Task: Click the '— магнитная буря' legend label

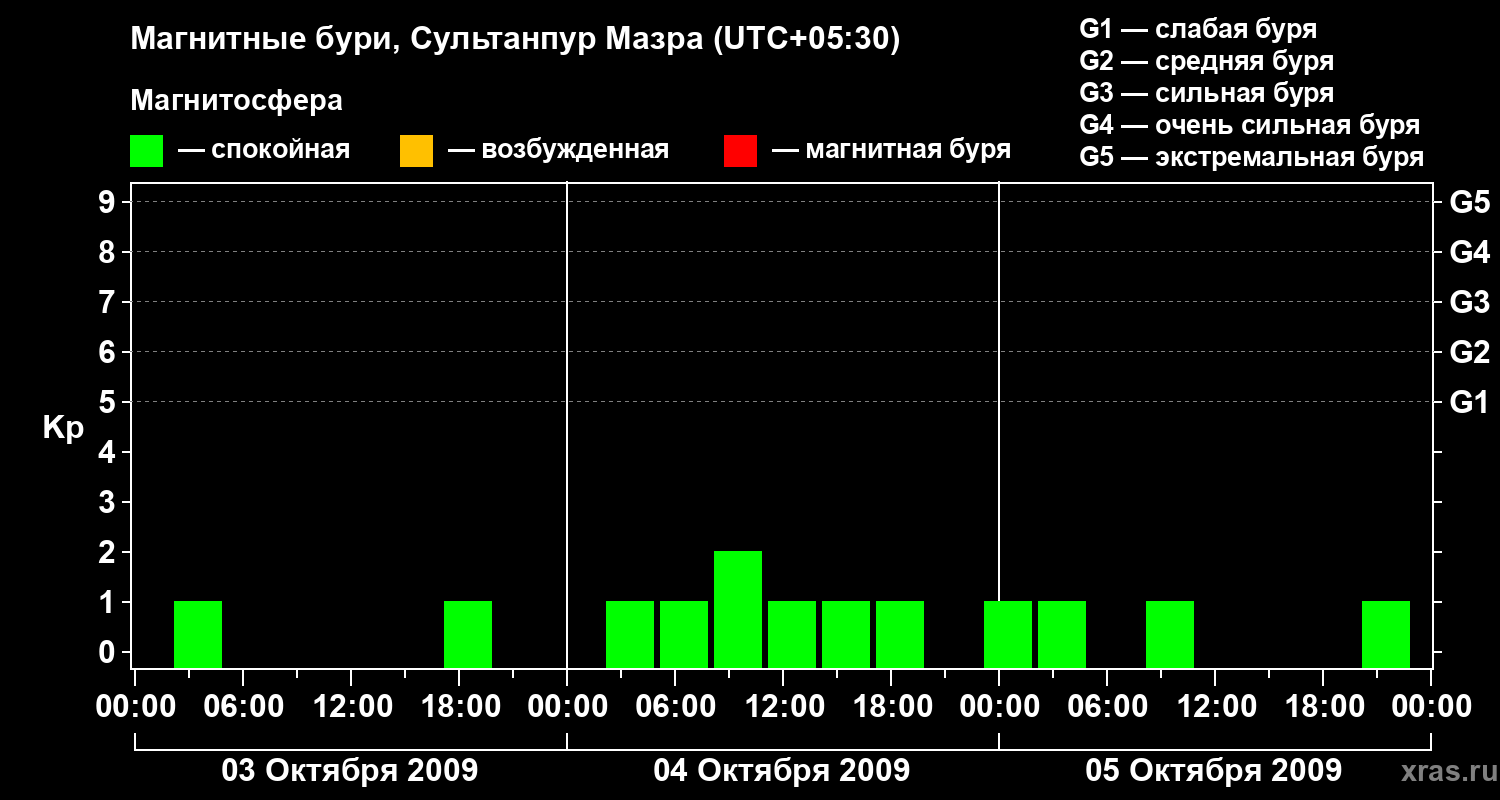Action: pyautogui.click(x=892, y=151)
